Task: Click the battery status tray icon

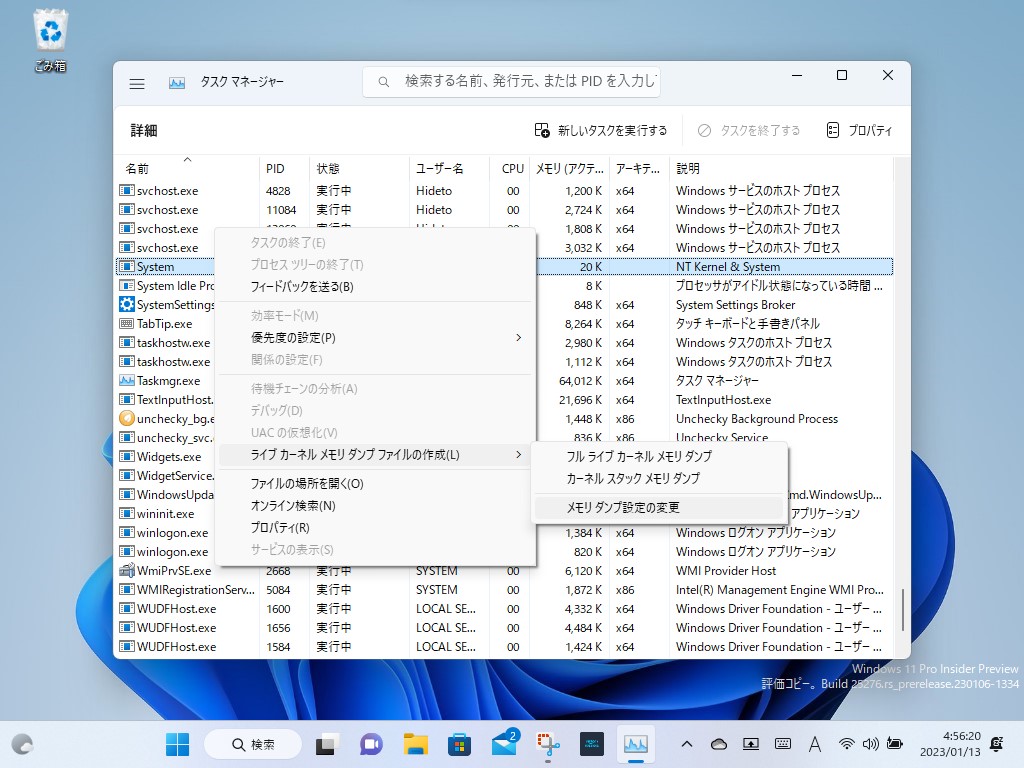Action: tap(895, 744)
